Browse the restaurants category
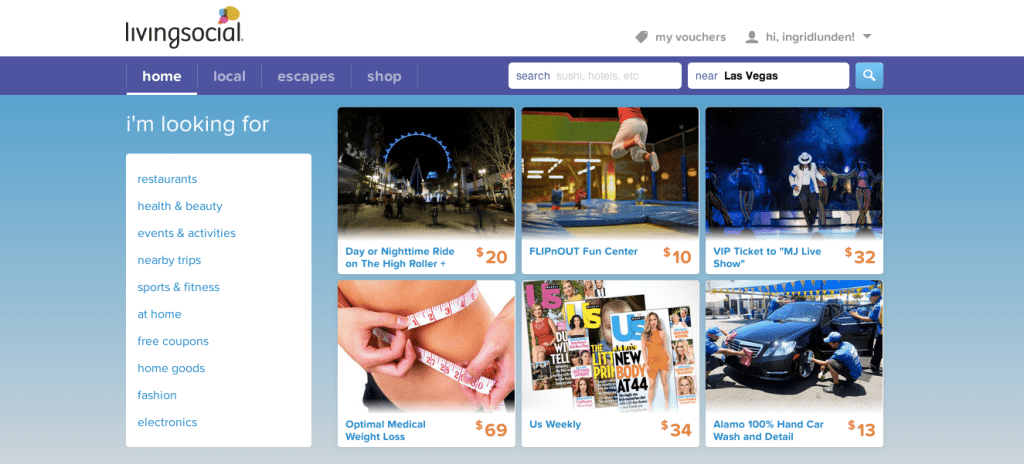Image resolution: width=1024 pixels, height=464 pixels. 167,179
